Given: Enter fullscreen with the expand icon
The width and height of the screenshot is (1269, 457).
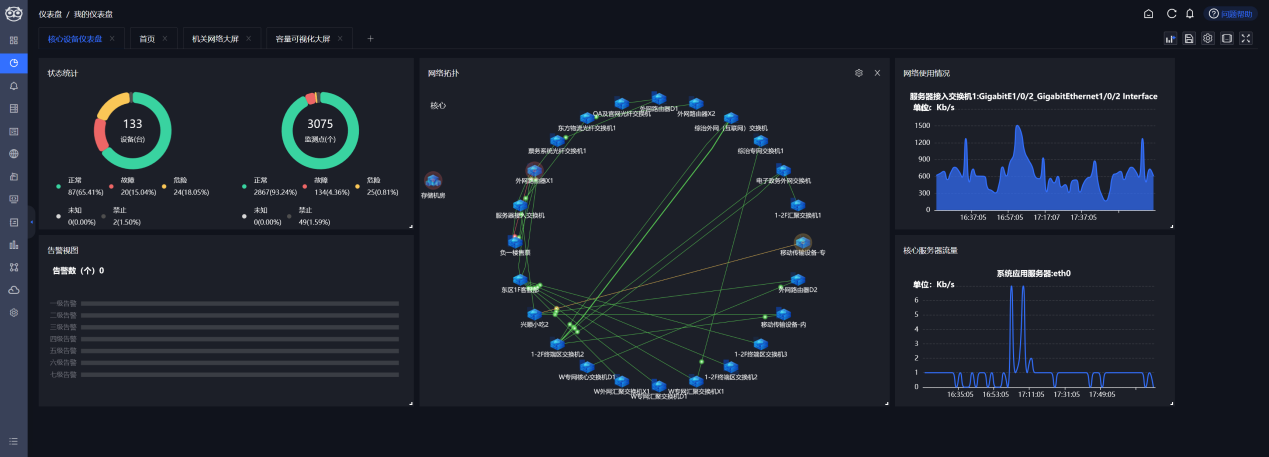Looking at the screenshot, I should point(1246,39).
